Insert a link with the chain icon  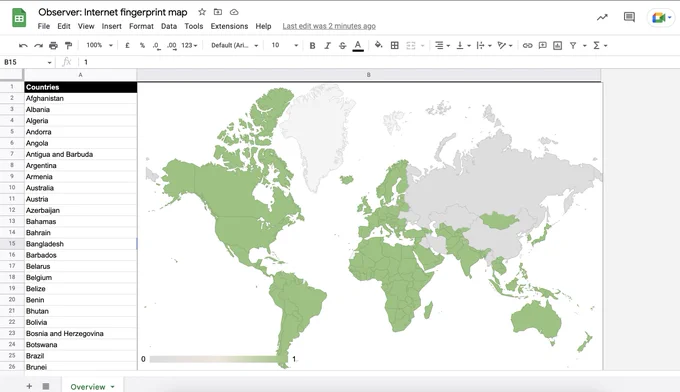[x=527, y=46]
